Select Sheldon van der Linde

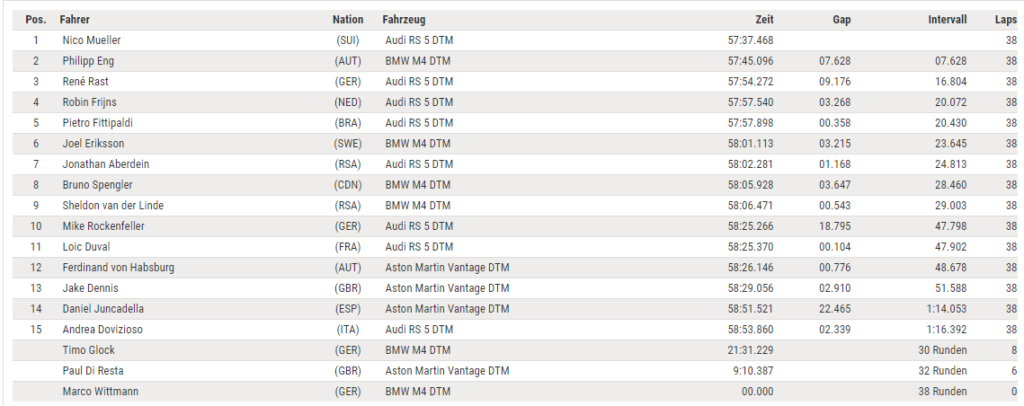tap(112, 205)
